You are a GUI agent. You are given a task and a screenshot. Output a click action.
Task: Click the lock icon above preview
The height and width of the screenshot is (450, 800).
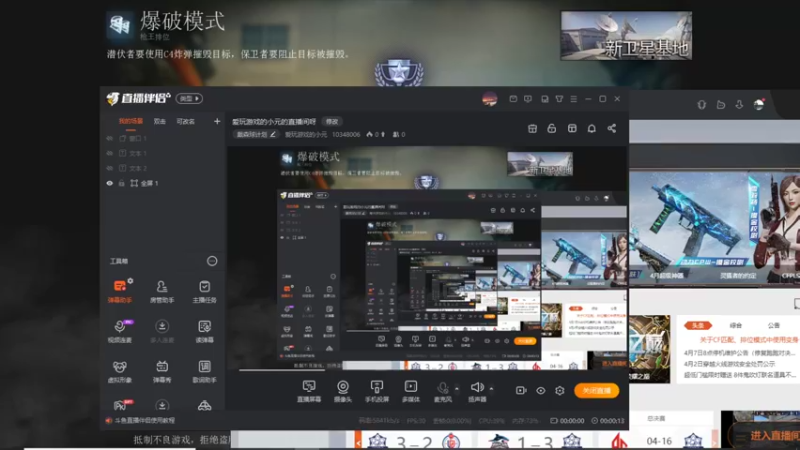(552, 129)
